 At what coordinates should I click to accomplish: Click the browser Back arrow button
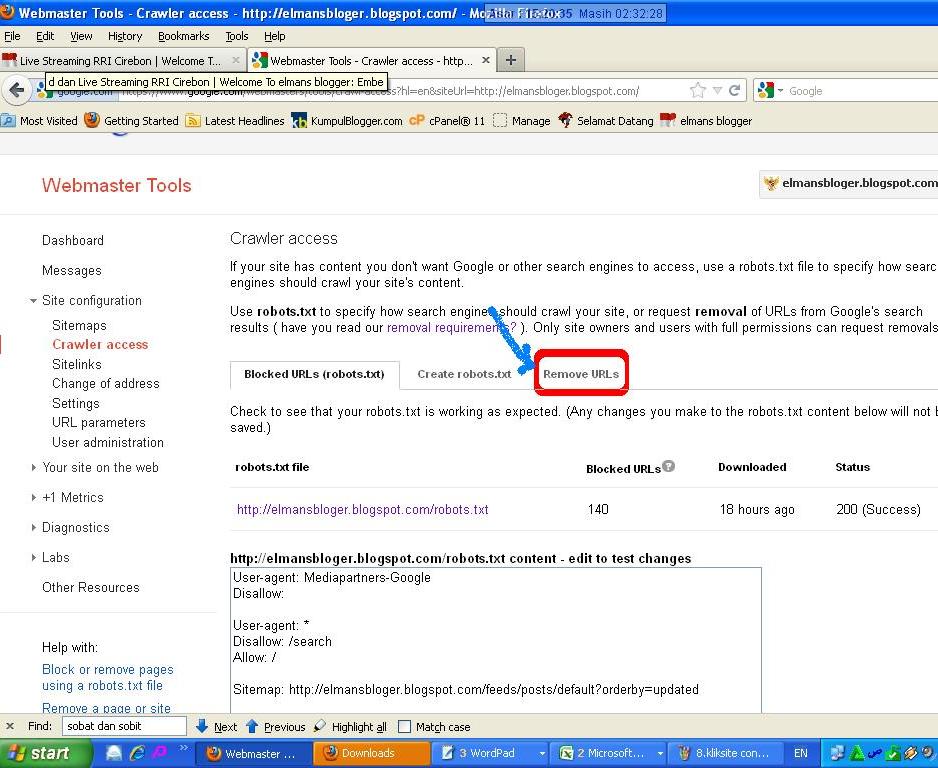[x=17, y=90]
